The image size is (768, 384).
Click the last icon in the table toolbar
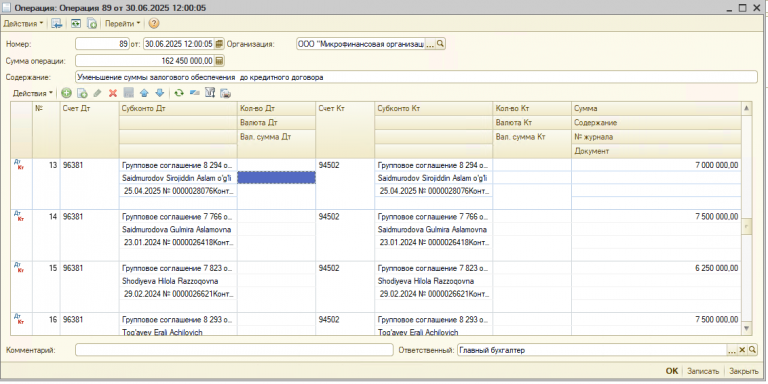[225, 93]
